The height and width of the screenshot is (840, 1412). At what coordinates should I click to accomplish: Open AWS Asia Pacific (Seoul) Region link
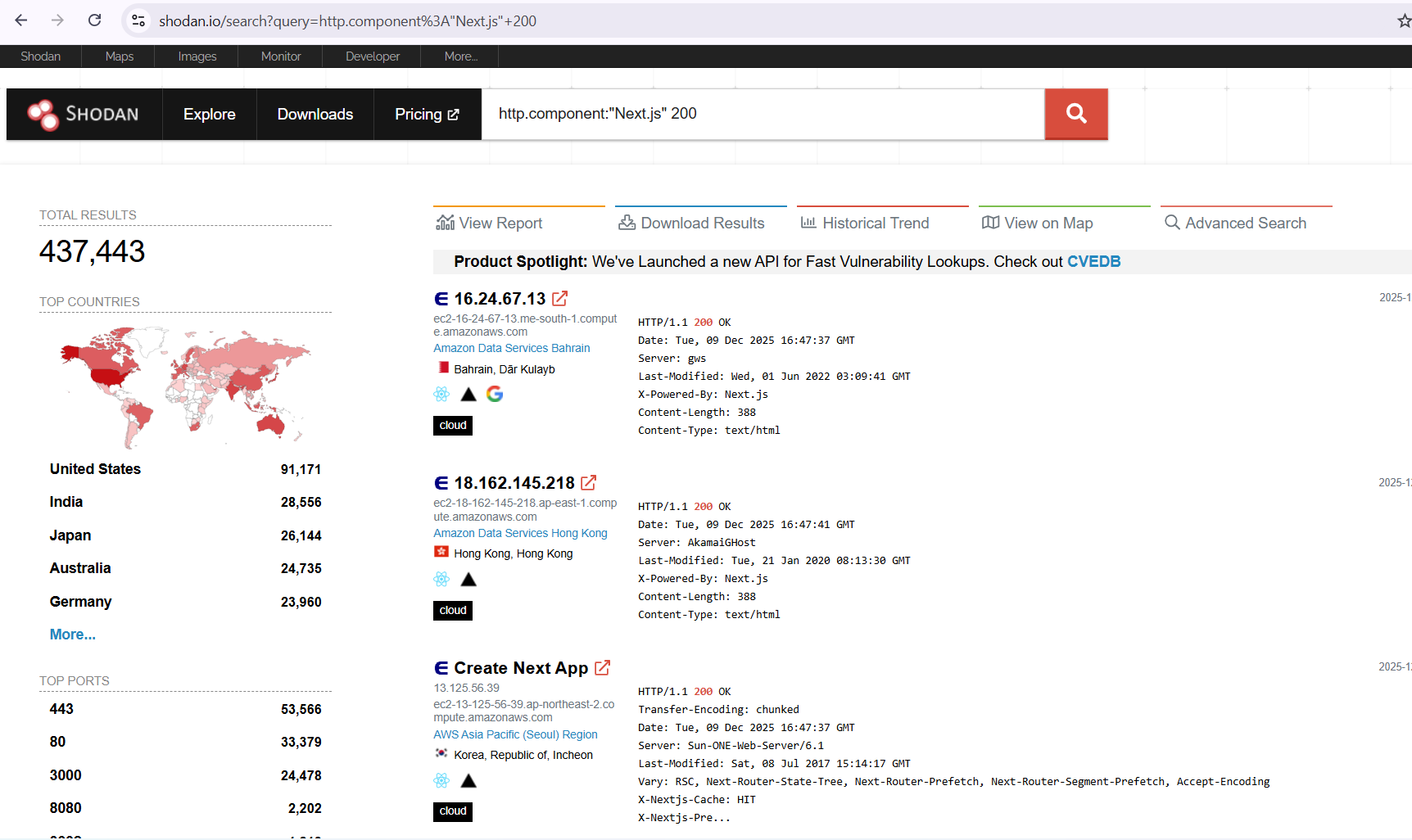(516, 734)
